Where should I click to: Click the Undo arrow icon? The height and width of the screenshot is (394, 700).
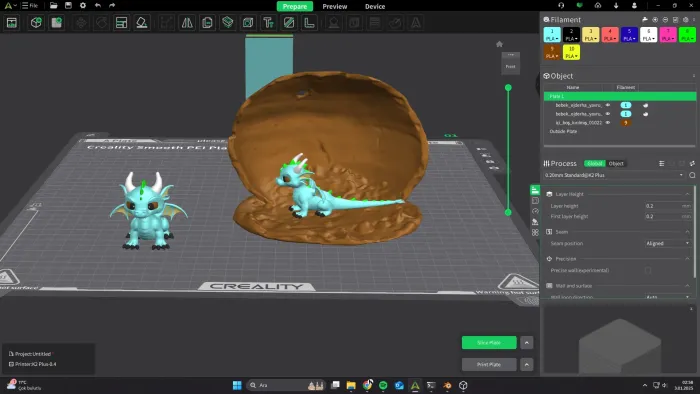click(98, 5)
